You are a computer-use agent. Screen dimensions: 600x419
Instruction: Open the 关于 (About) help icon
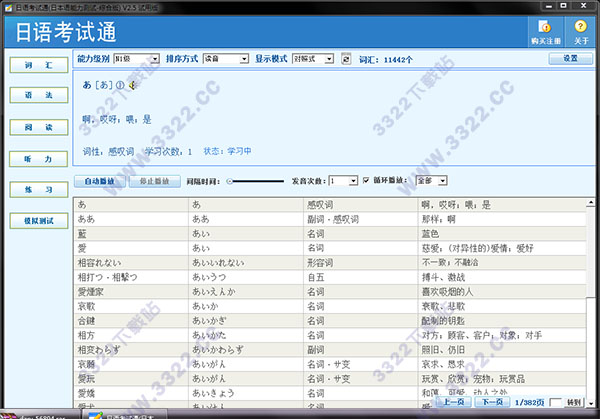(581, 29)
